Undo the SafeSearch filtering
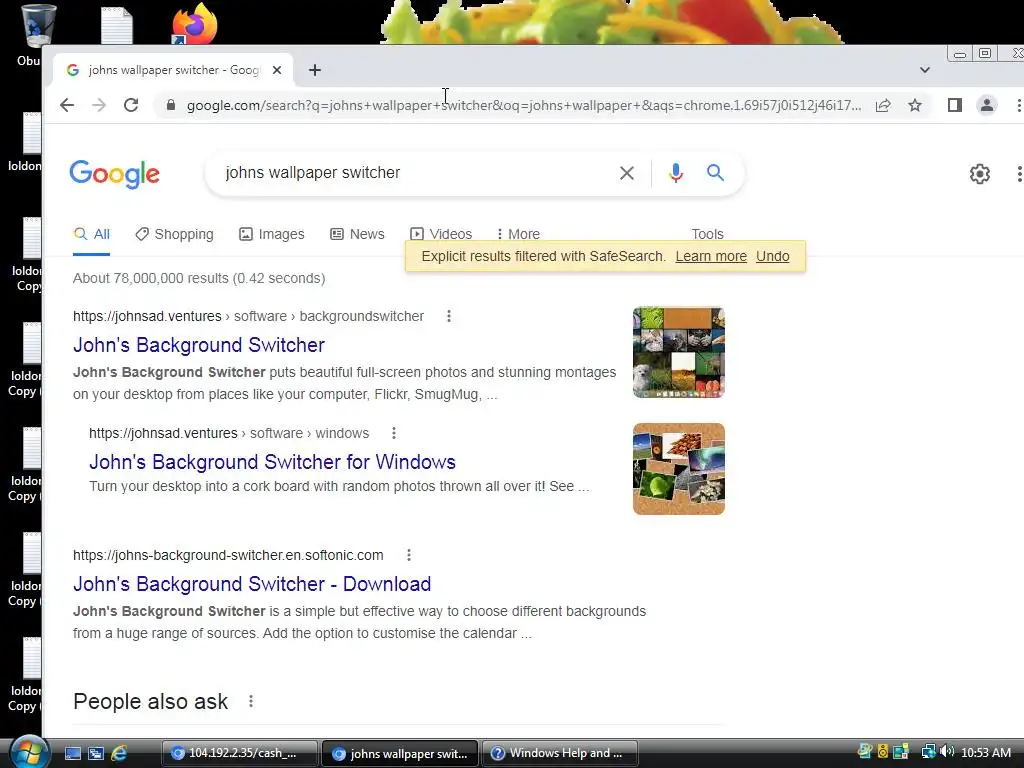The height and width of the screenshot is (768, 1024). click(x=773, y=256)
